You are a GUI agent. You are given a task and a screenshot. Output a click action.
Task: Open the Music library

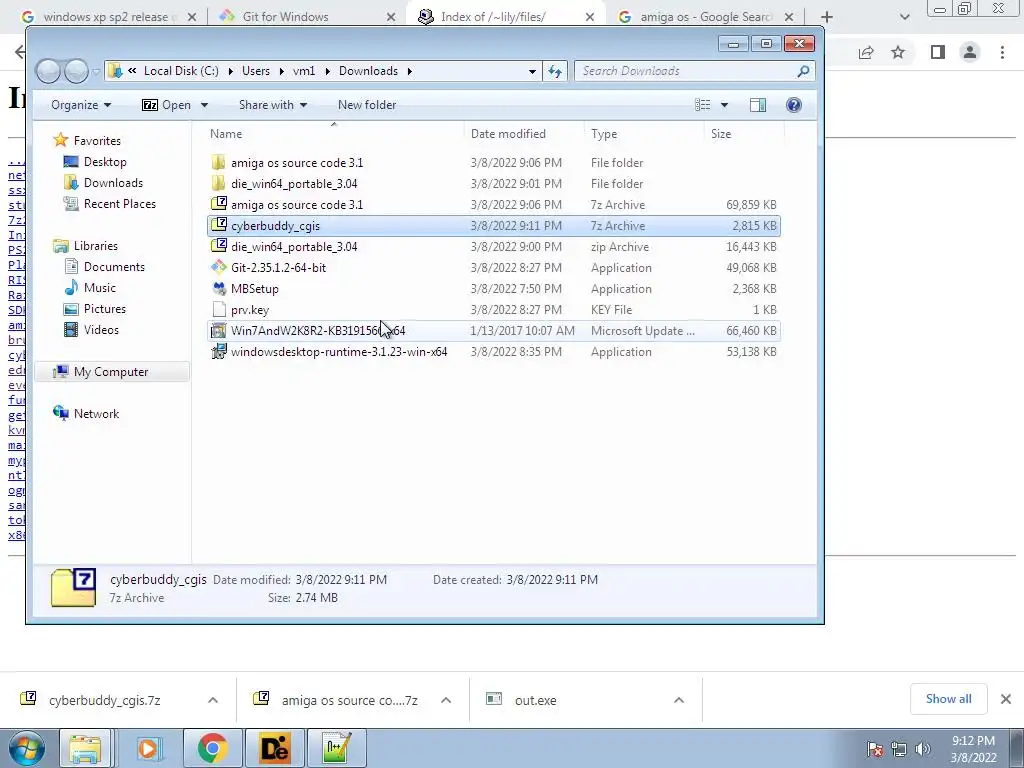pyautogui.click(x=89, y=287)
